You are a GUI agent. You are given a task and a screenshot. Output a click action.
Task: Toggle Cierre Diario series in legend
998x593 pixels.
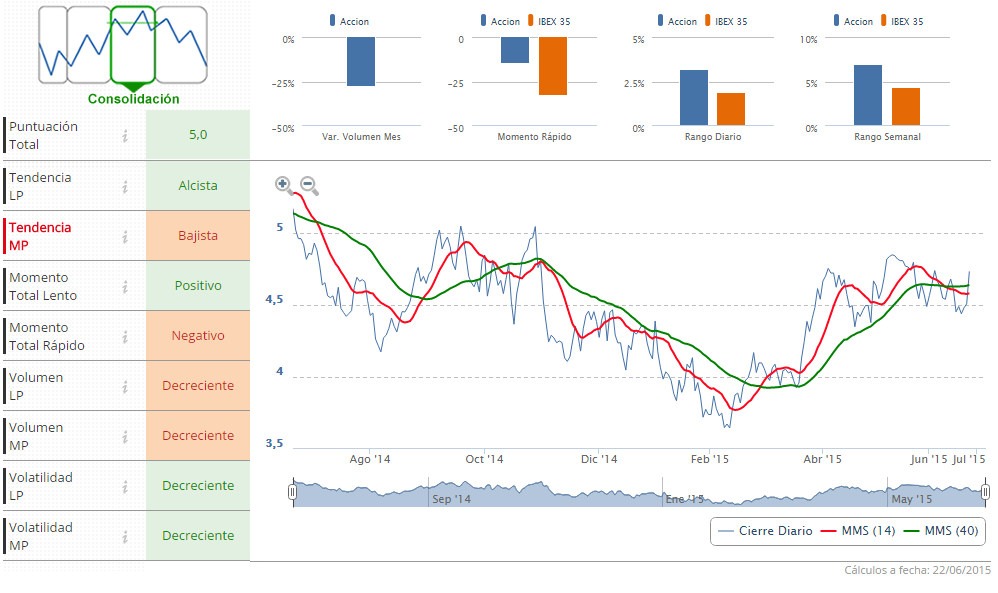pos(765,531)
